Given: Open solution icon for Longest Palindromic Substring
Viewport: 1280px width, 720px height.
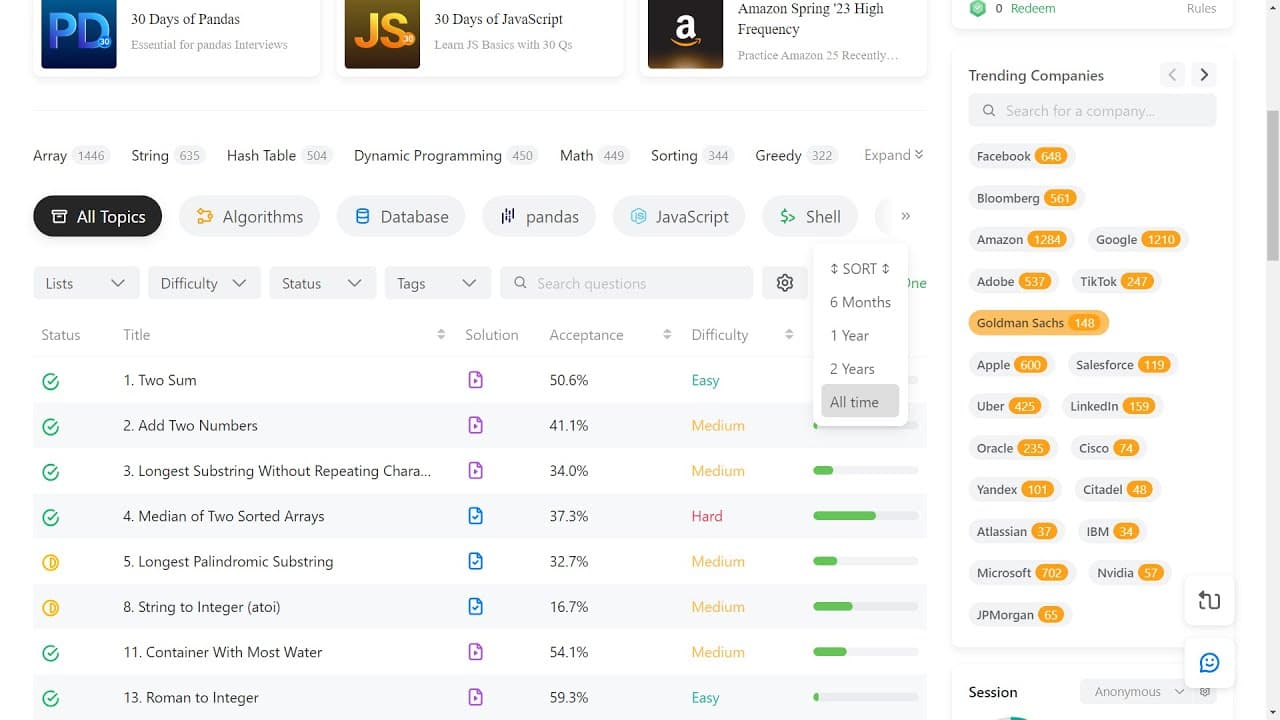Looking at the screenshot, I should coord(475,561).
